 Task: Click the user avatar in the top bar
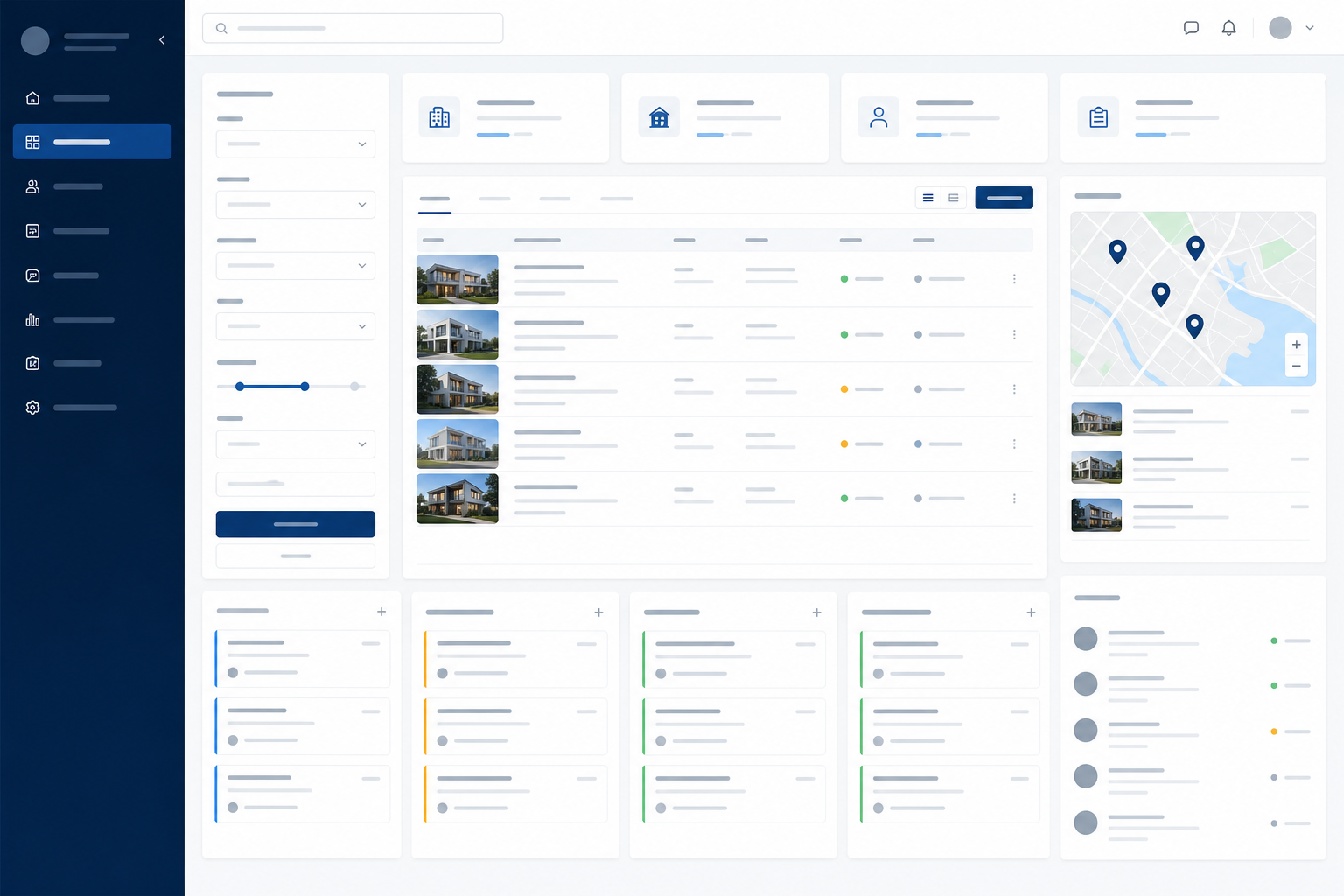(x=1280, y=28)
